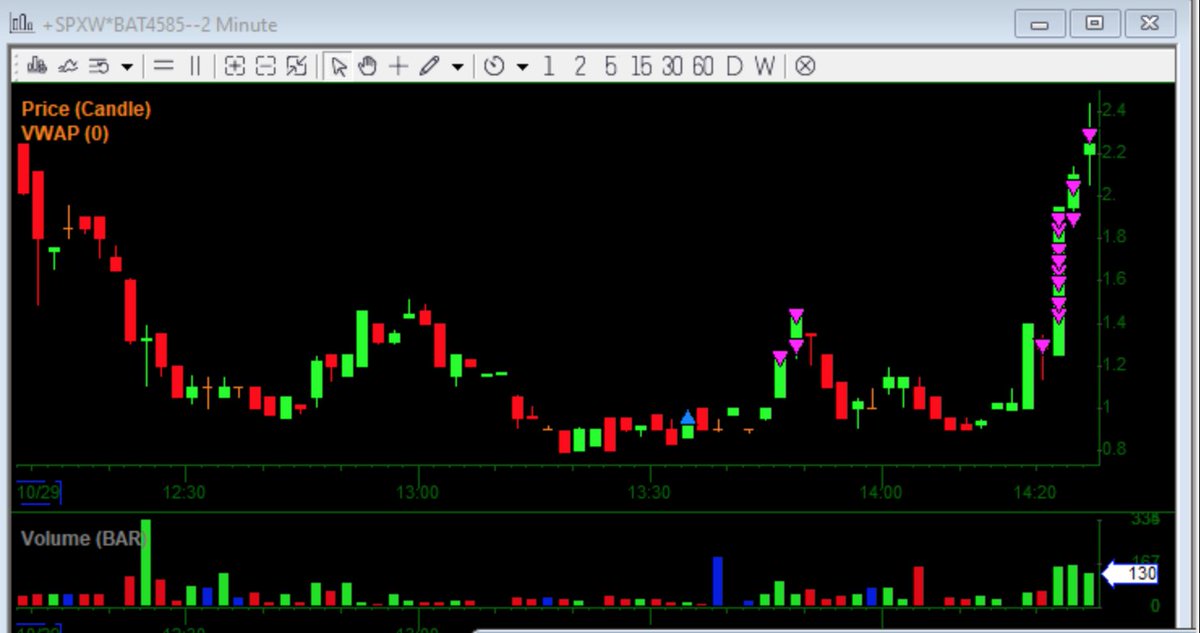Click the 130 volume value marker
The image size is (1200, 633).
click(x=1130, y=574)
